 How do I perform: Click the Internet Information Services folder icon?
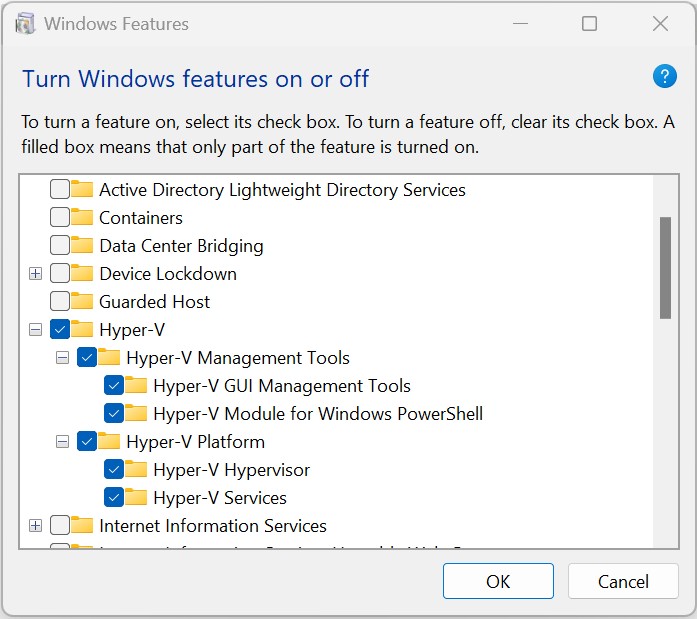[82, 526]
